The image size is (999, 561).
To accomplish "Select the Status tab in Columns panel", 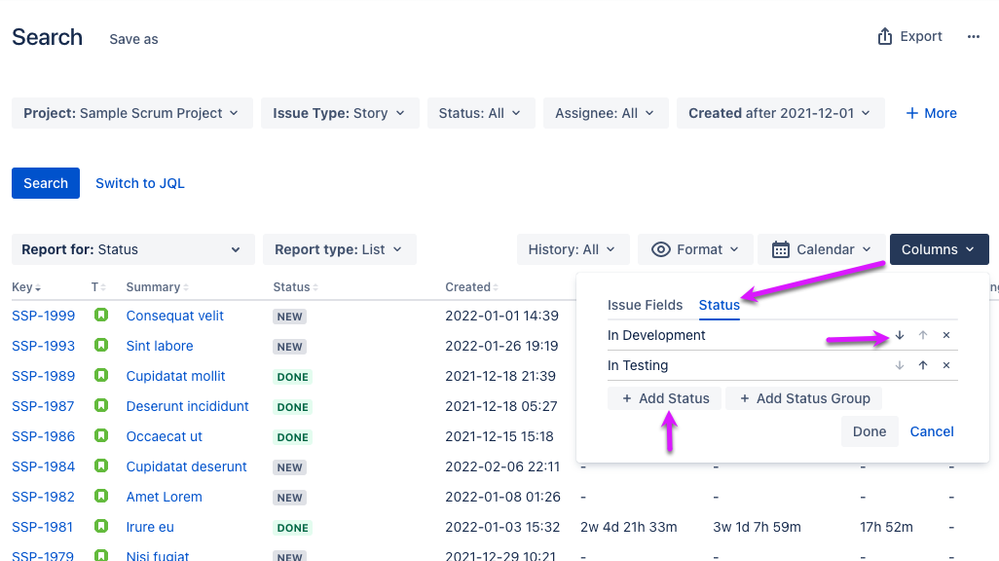I will click(x=719, y=305).
